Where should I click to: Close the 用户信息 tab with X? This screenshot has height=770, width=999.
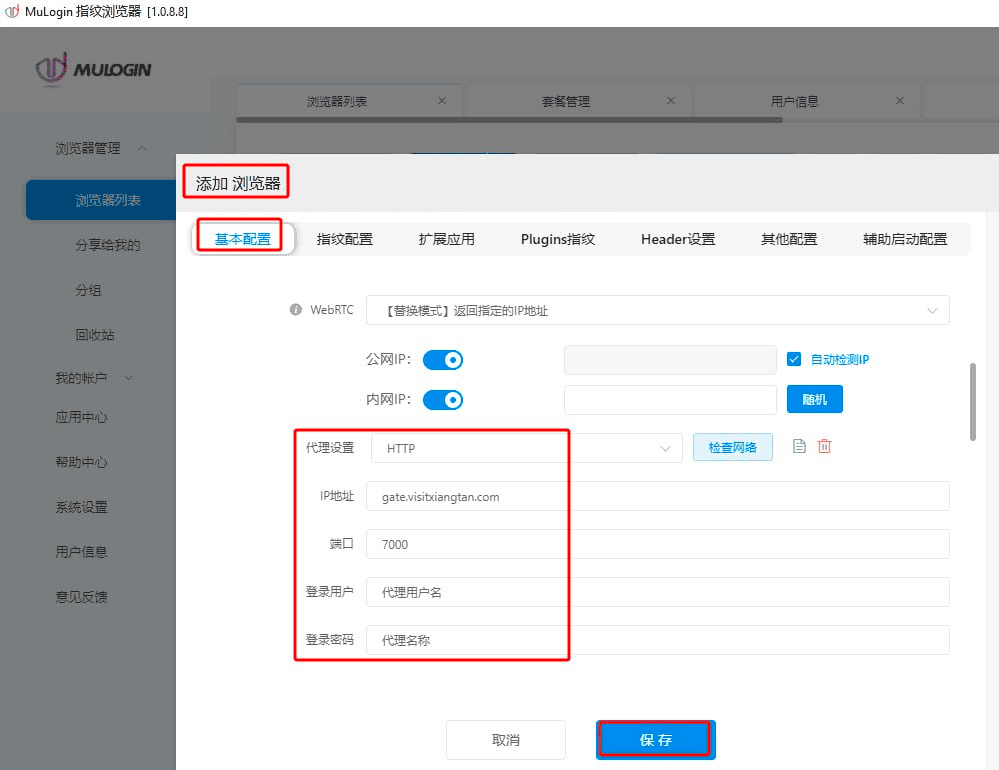(x=900, y=101)
